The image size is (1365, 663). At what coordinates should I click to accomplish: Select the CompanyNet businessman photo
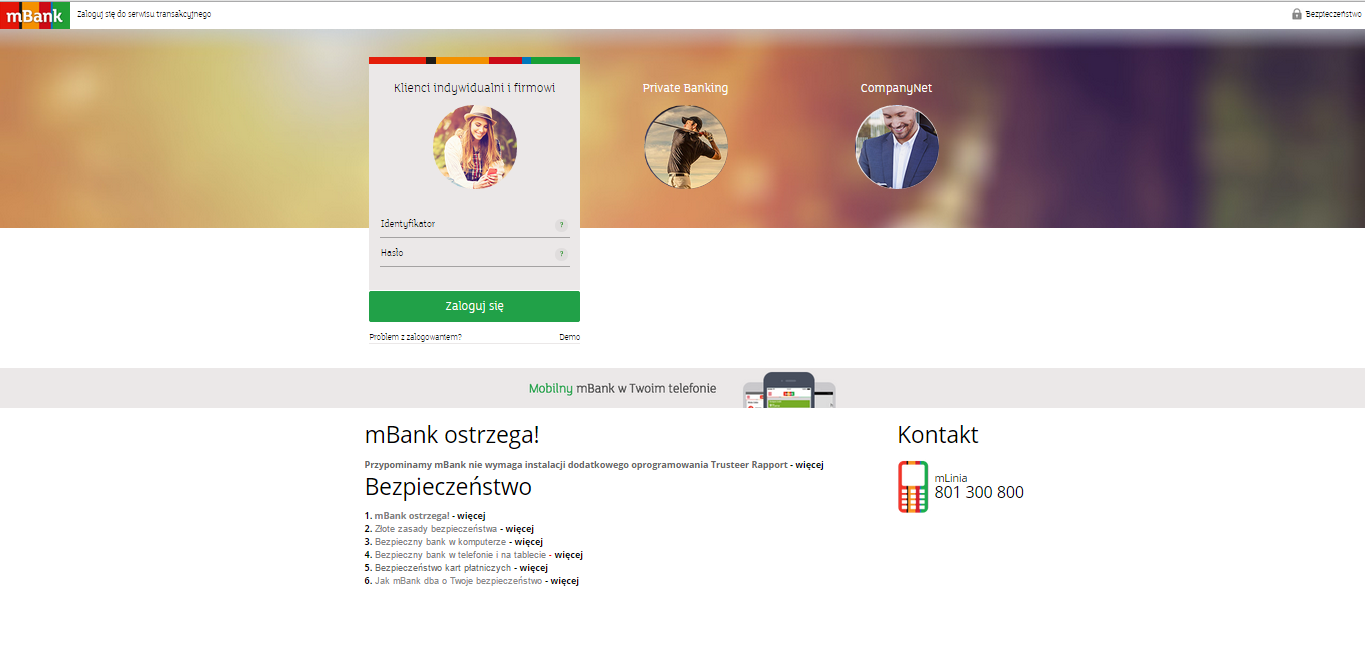[x=897, y=147]
